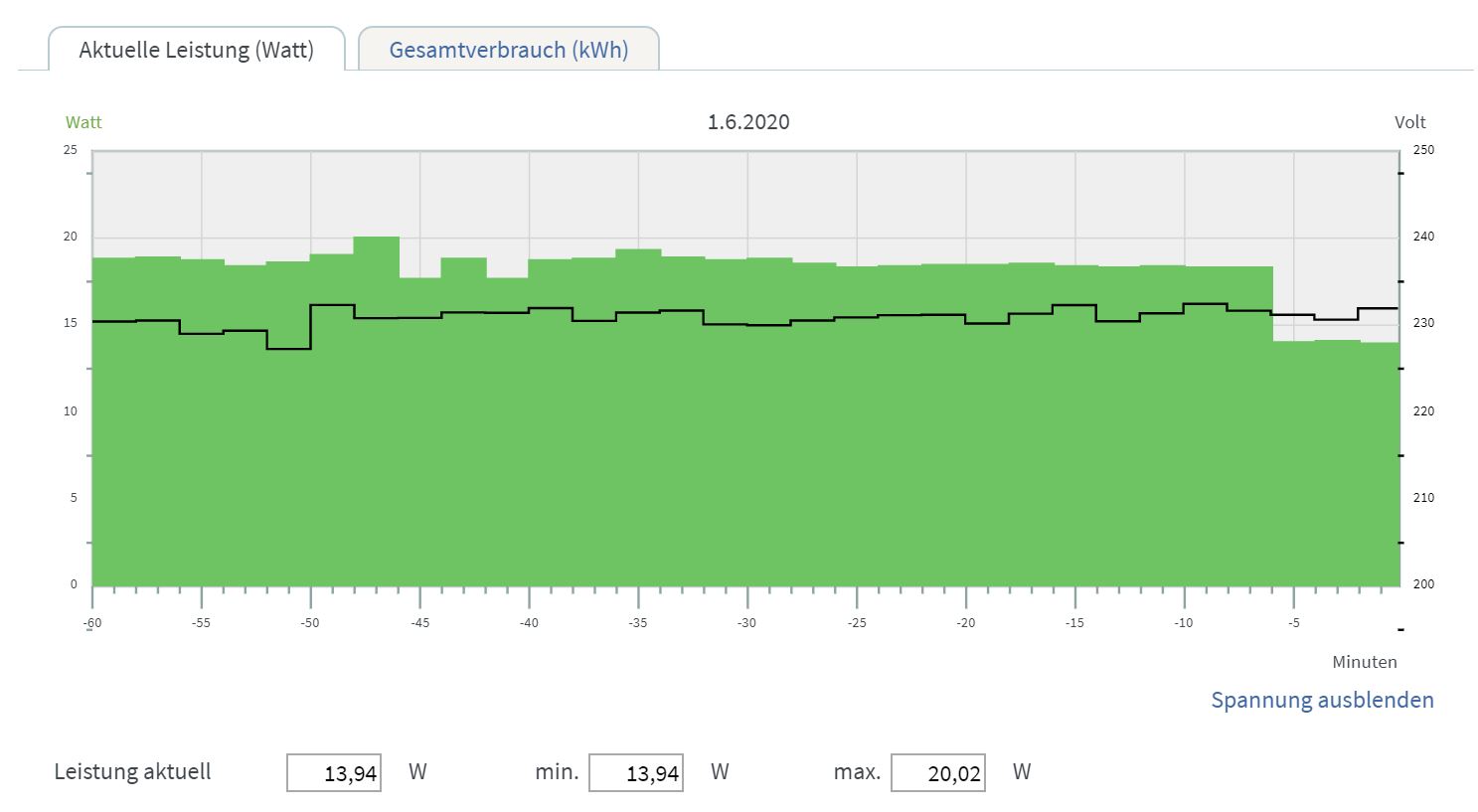Click the 250 Volt axis value

tap(1423, 150)
